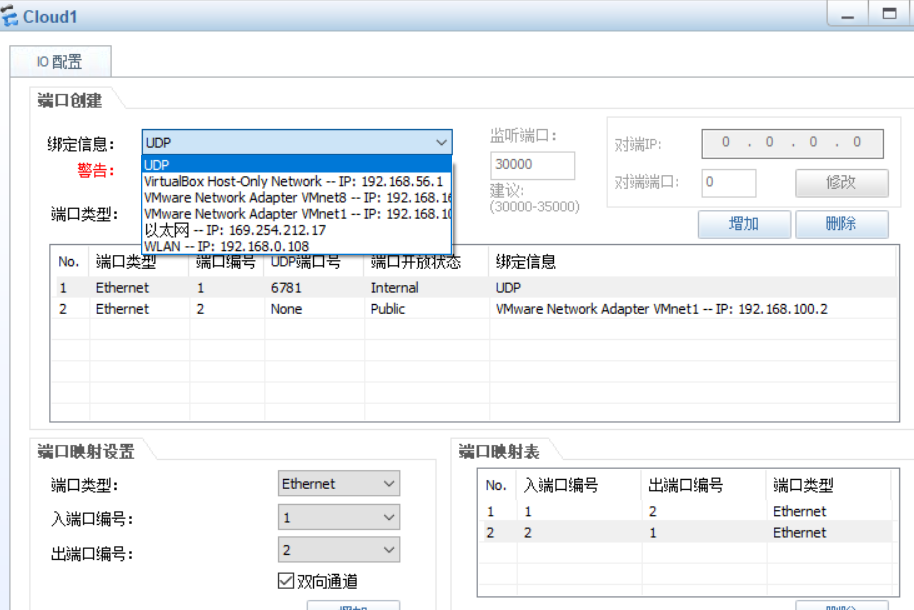This screenshot has width=914, height=610.
Task: Click the 监听端口 field showing 30000
Action: click(533, 165)
